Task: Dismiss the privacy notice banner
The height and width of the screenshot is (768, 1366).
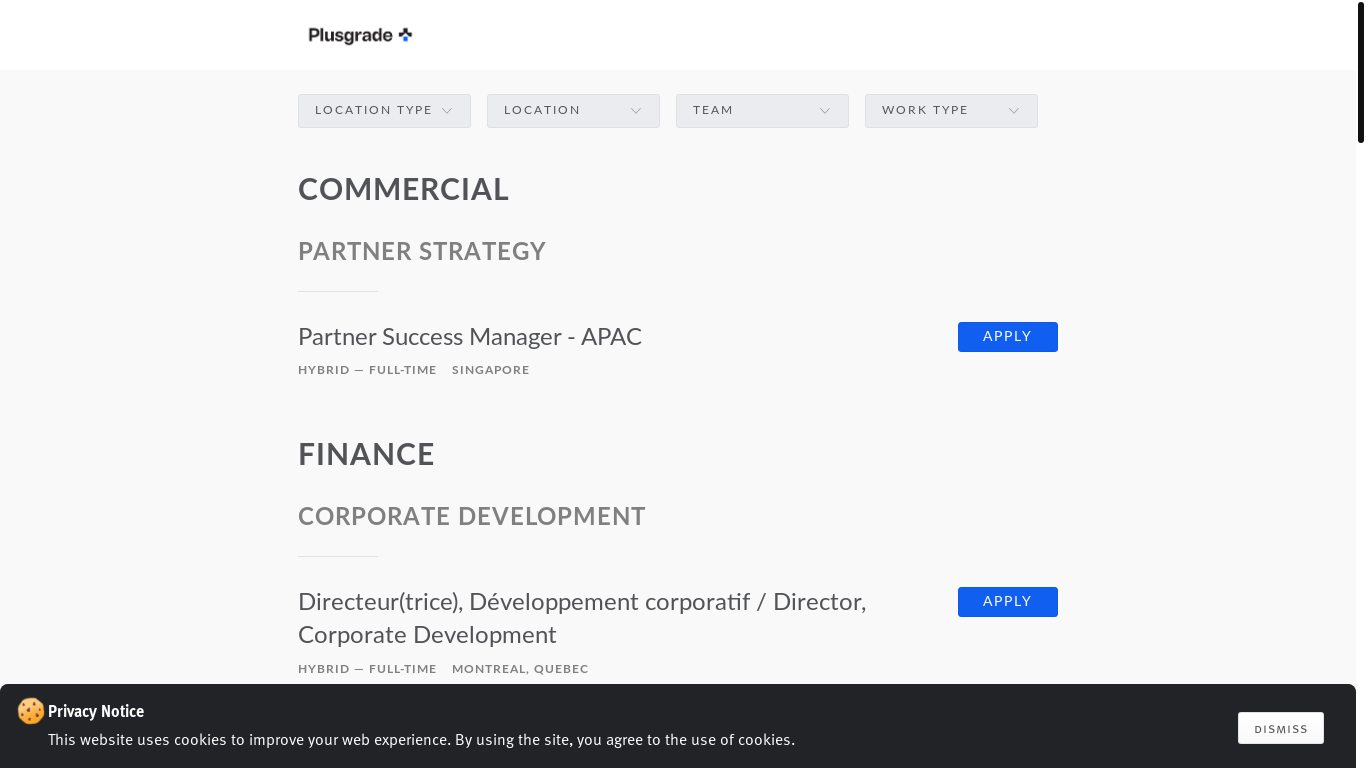Action: click(x=1280, y=728)
